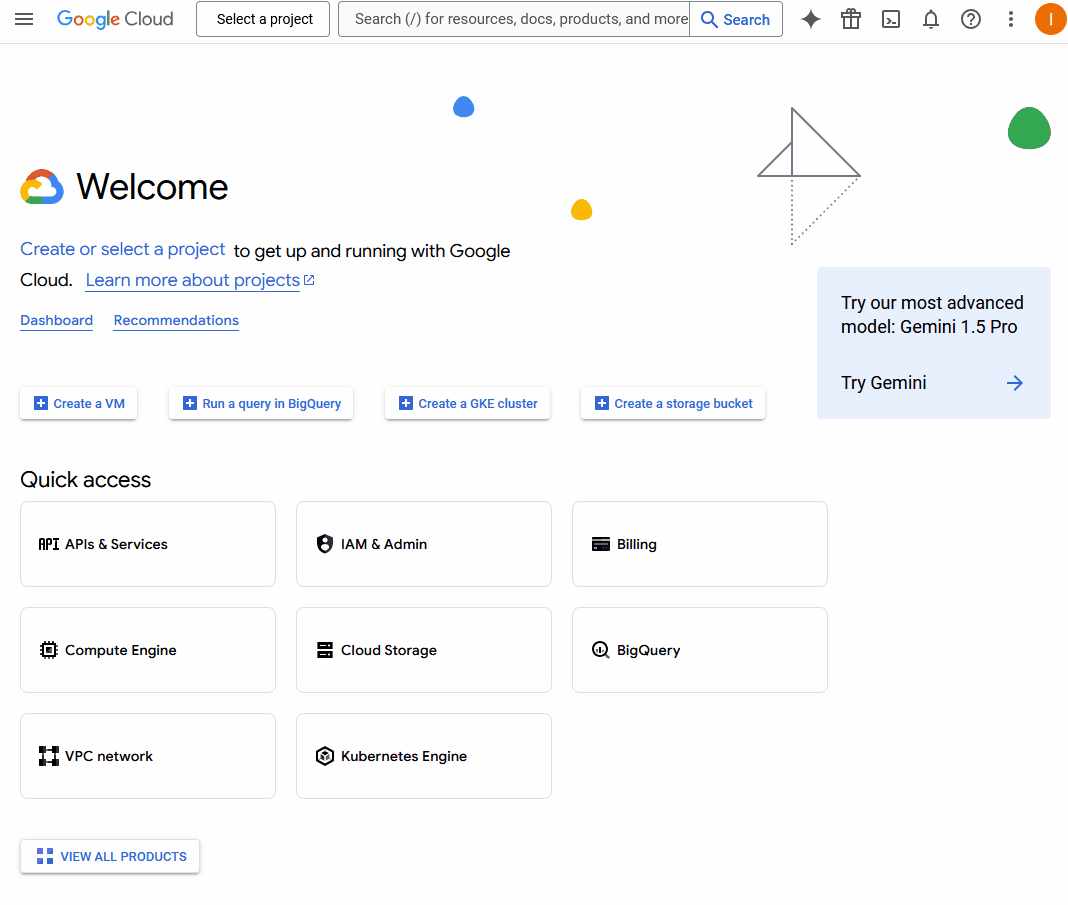
Task: Open the VPC network card
Action: [x=148, y=756]
